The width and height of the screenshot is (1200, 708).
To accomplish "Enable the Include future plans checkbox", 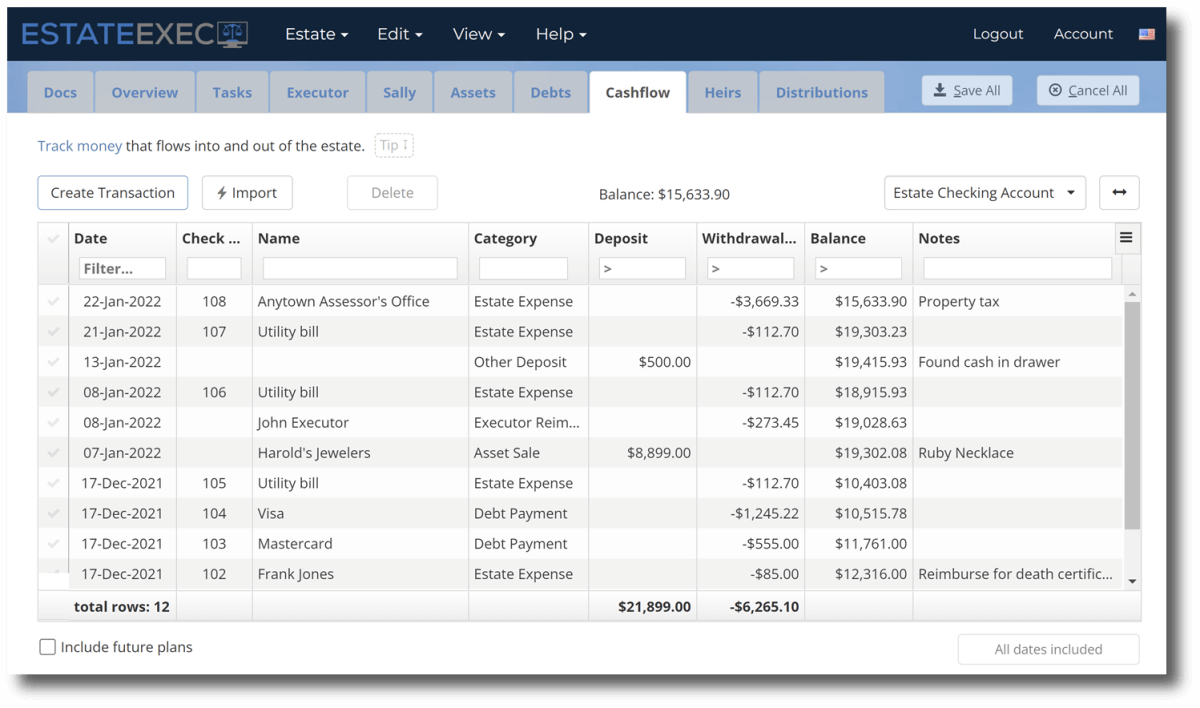I will point(47,647).
